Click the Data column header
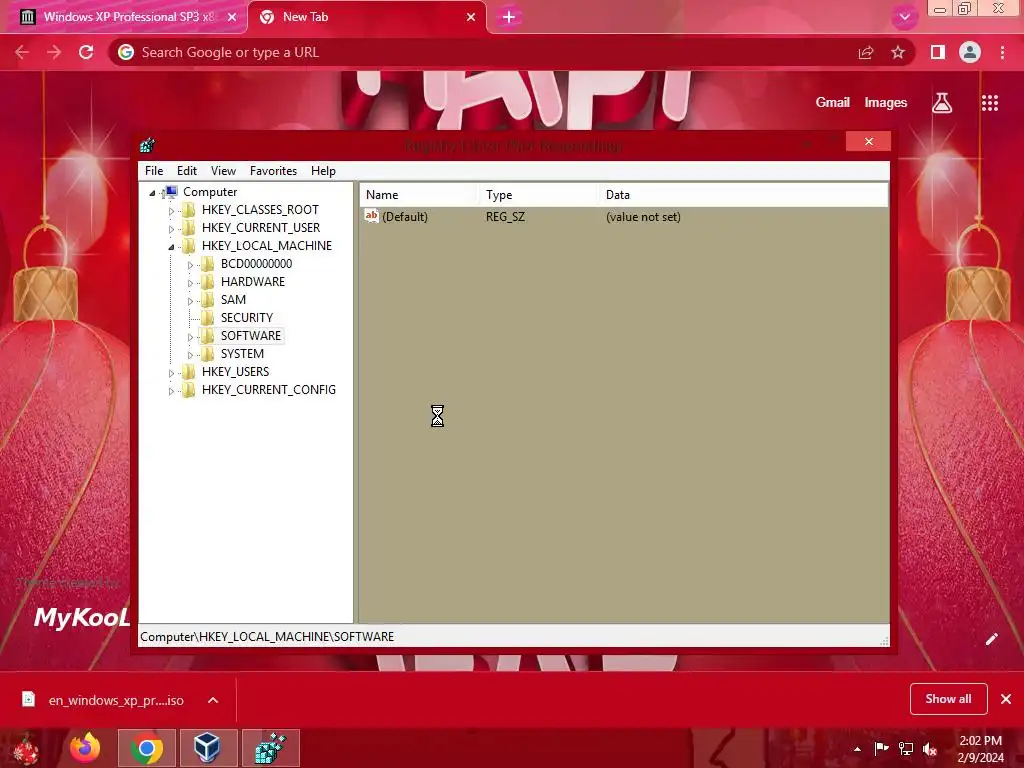1024x768 pixels. (x=743, y=195)
